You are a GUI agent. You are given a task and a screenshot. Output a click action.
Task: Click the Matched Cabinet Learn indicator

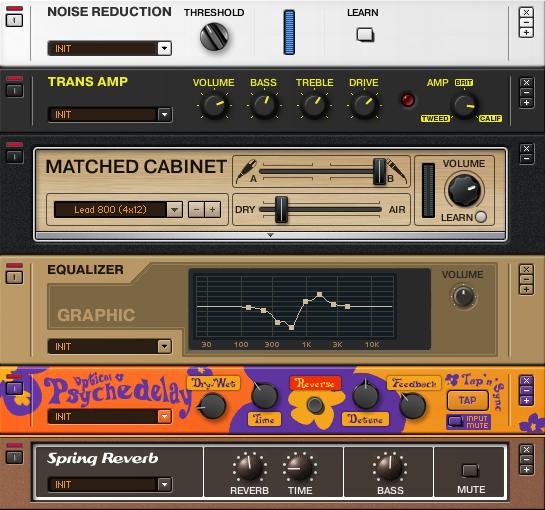coord(481,217)
